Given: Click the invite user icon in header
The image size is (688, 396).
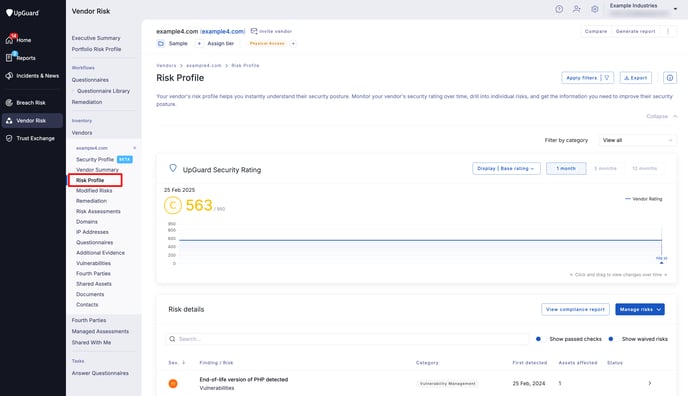Looking at the screenshot, I should point(577,9).
